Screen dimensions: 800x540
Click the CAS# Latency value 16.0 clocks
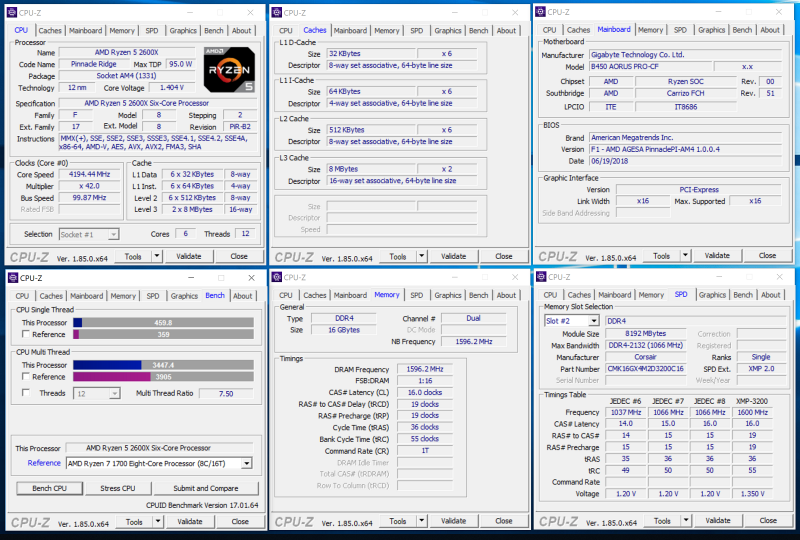tap(425, 392)
